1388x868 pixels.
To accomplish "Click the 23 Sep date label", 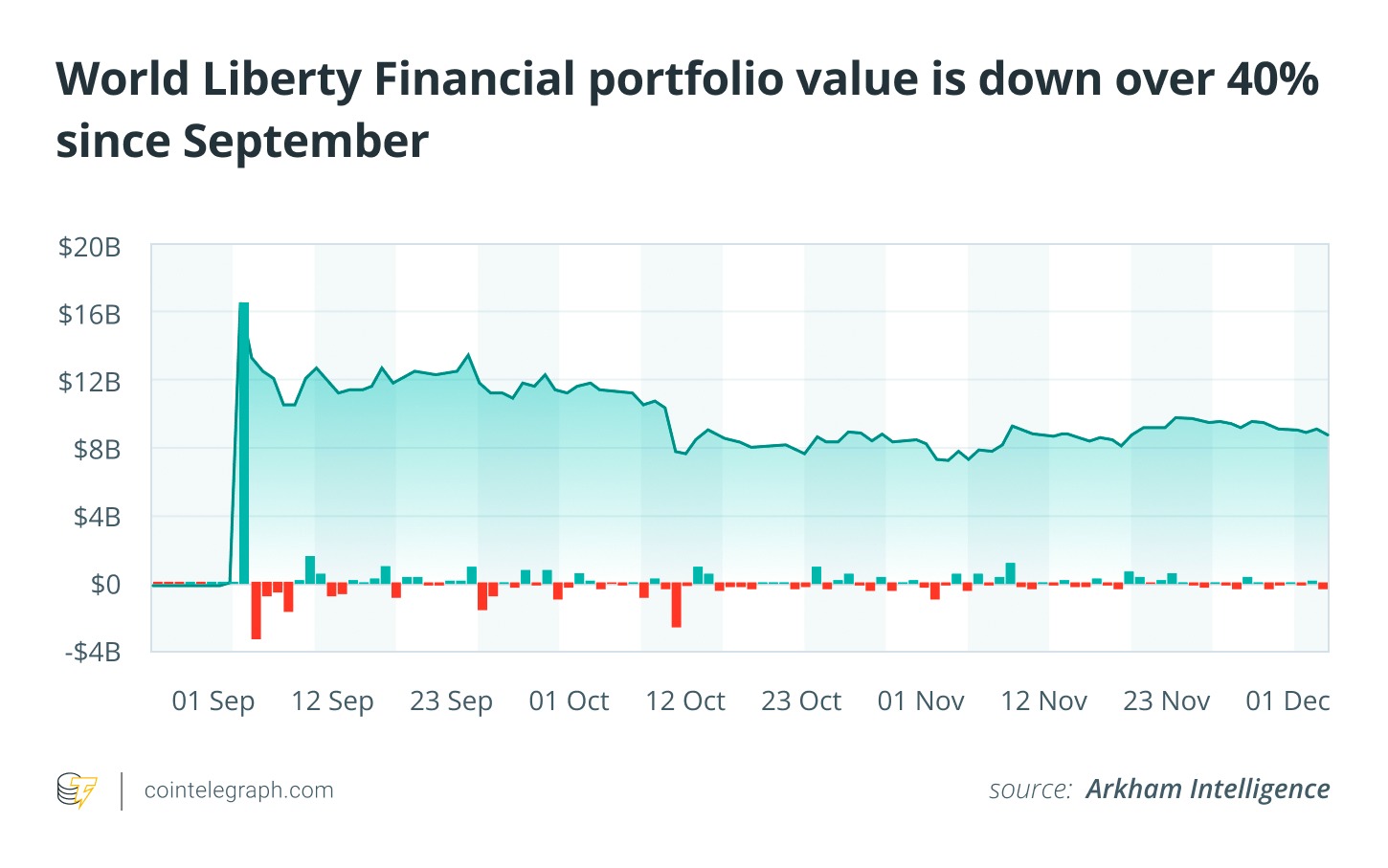I will pyautogui.click(x=451, y=701).
